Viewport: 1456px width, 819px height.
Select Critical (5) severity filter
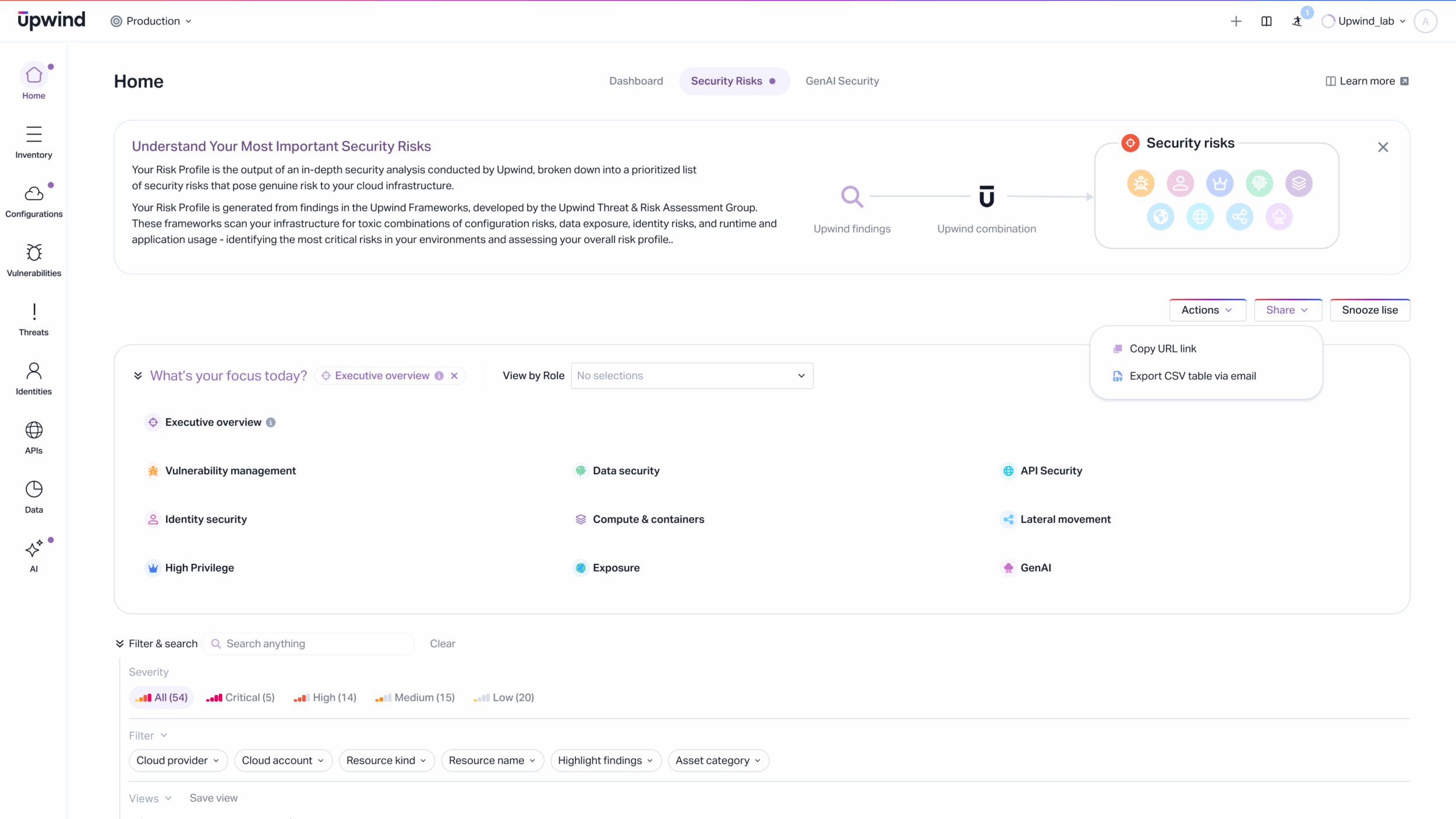coord(241,697)
